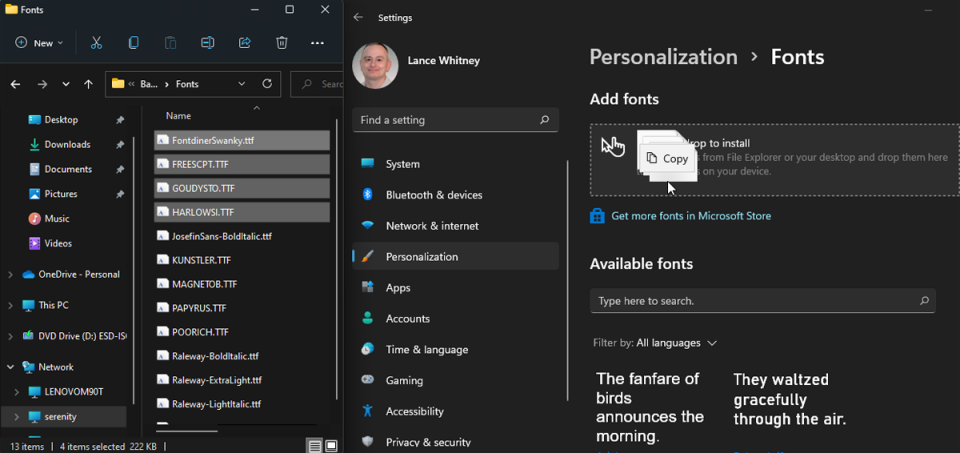Image resolution: width=960 pixels, height=453 pixels.
Task: Click the Settings back arrow
Action: 359,18
